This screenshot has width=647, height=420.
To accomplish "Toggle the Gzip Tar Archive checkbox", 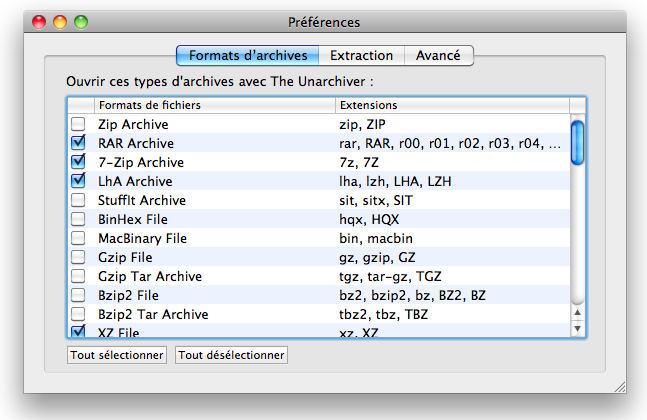I will pos(78,276).
